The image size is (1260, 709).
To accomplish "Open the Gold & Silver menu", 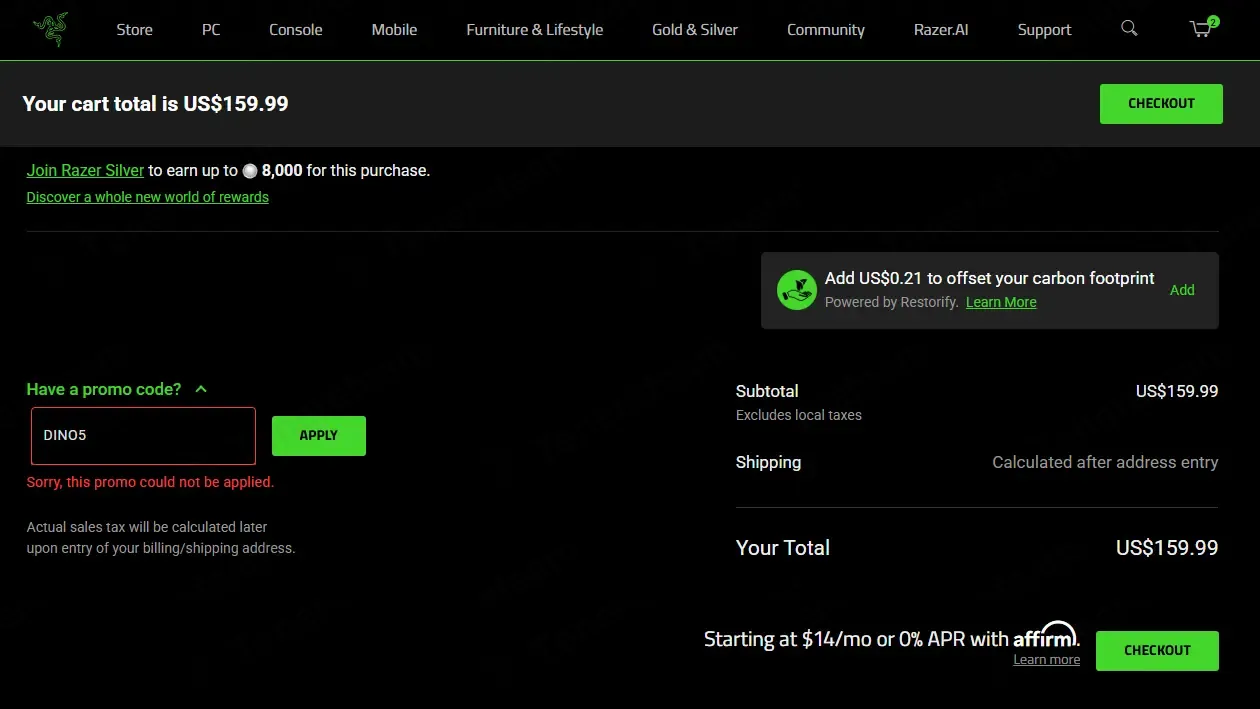I will coord(695,29).
